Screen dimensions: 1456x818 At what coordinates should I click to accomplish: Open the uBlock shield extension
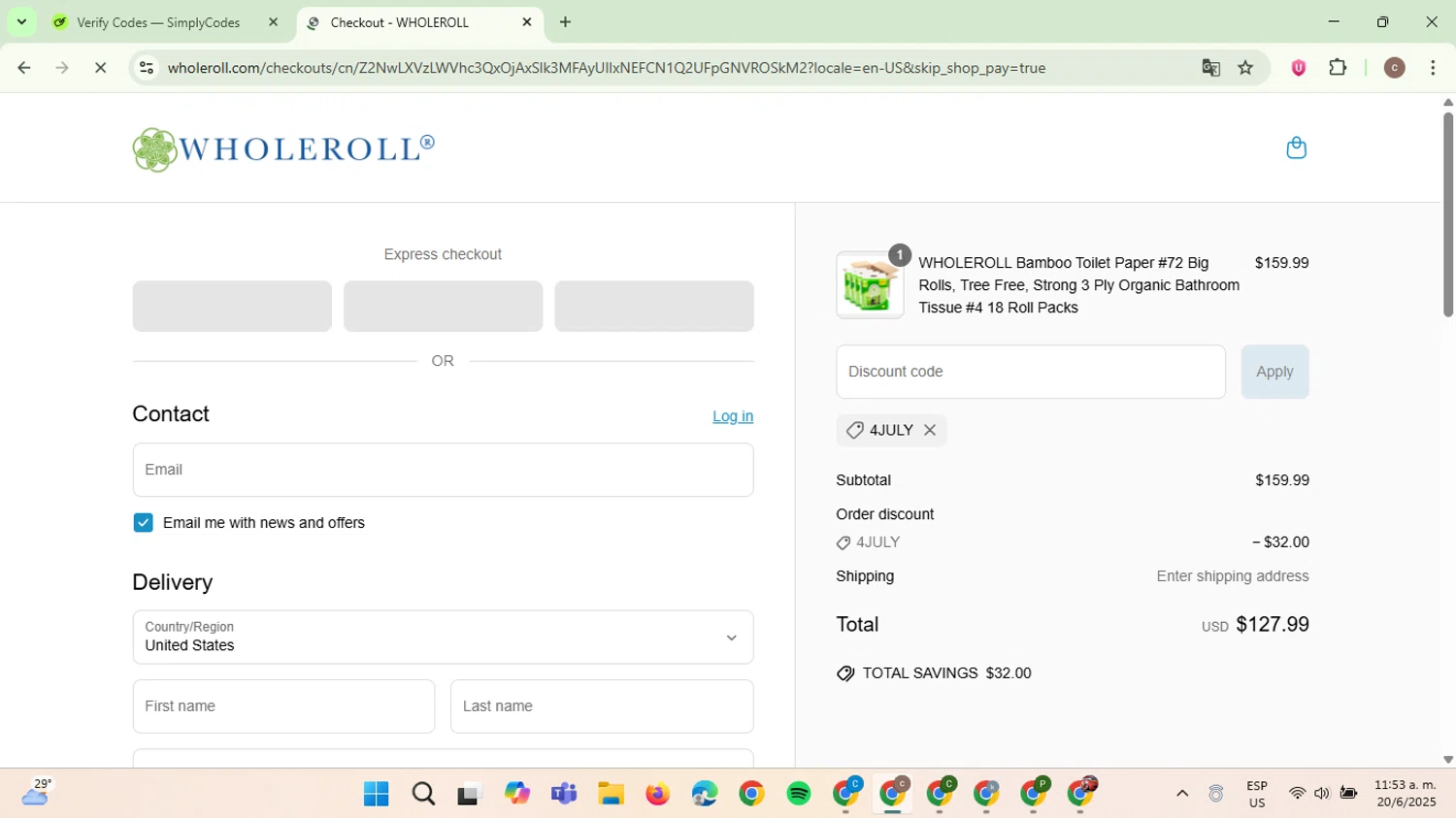point(1299,68)
